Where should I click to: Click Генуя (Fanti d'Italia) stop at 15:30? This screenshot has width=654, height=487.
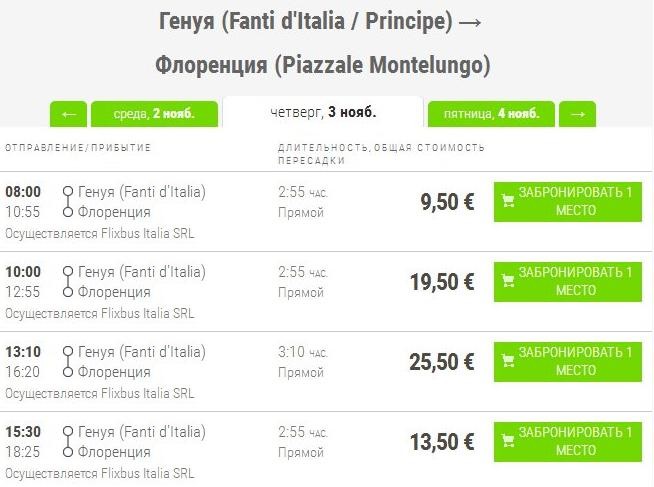[141, 432]
